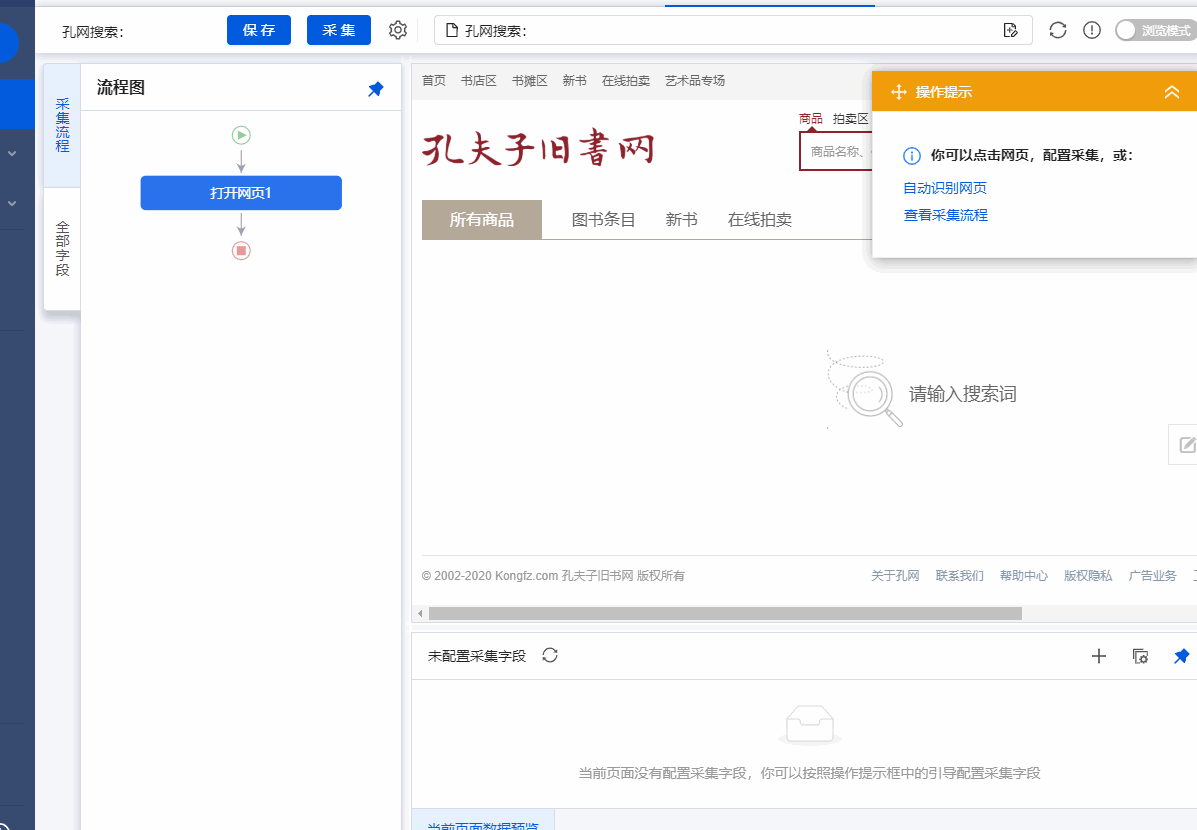Click the edit note icon on the right edge
This screenshot has height=830, width=1197.
pos(1186,444)
